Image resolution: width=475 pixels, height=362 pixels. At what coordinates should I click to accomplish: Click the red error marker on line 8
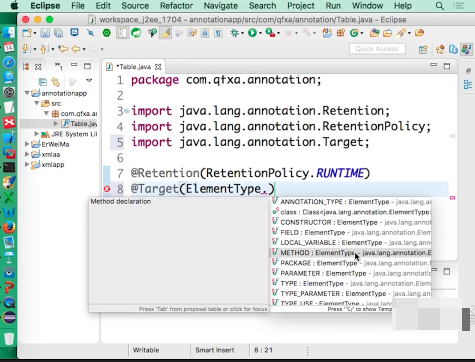coord(107,189)
